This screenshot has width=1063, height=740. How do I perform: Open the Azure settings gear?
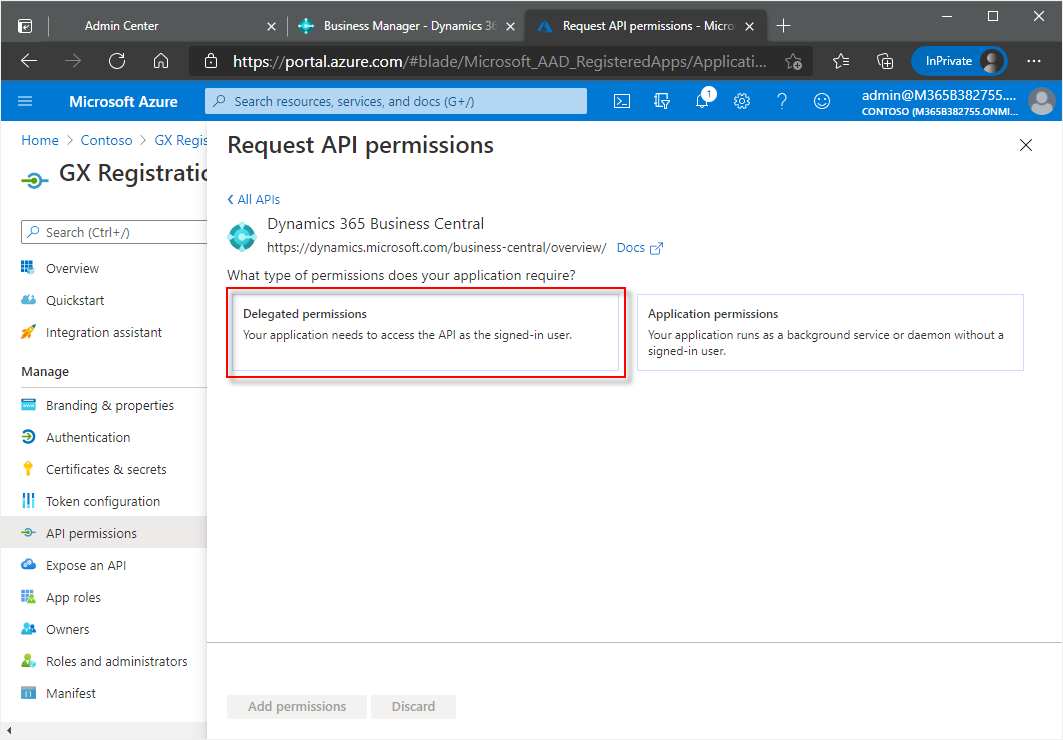click(742, 101)
